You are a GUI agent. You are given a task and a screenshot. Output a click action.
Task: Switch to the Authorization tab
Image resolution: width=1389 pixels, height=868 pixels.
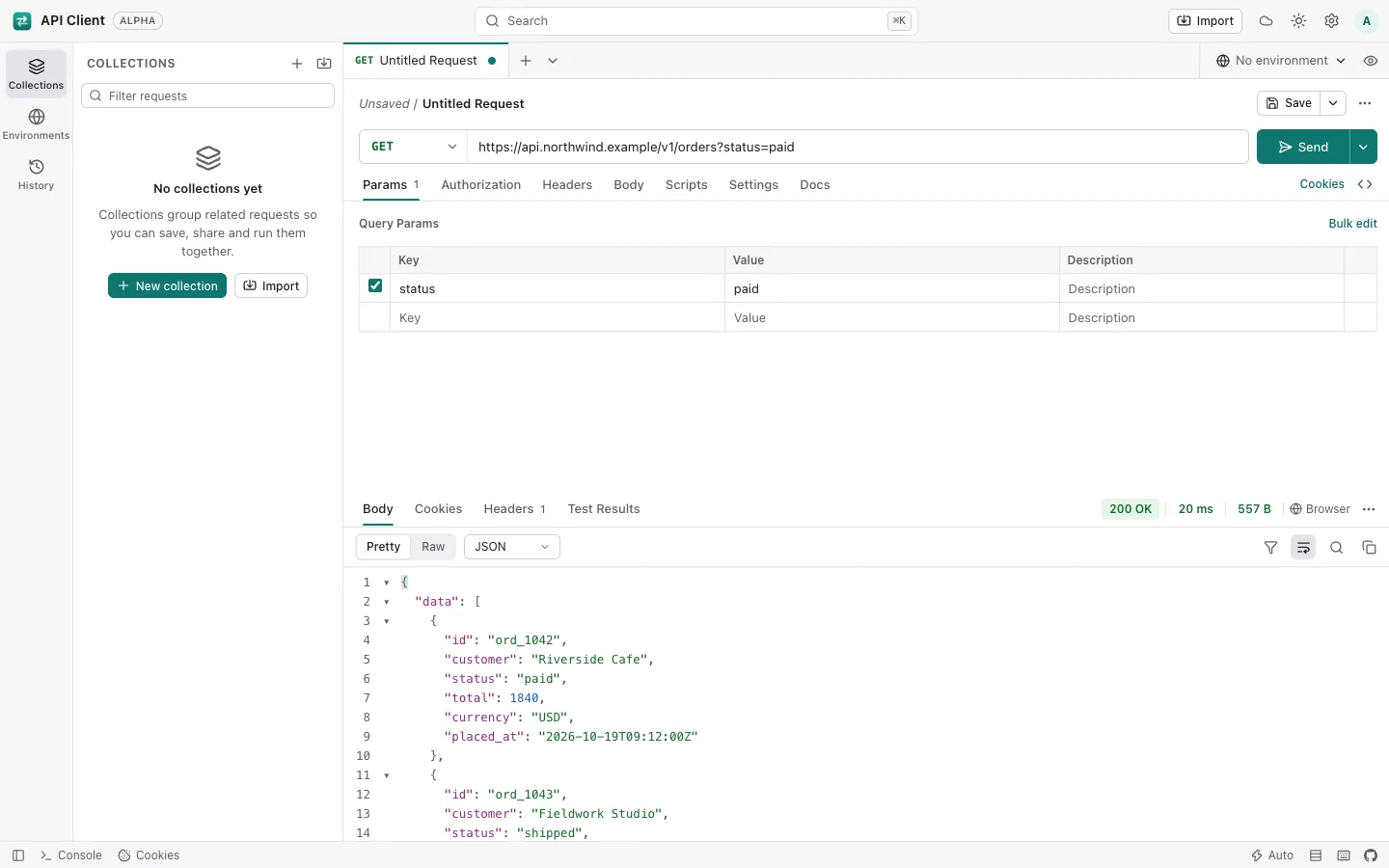480,185
